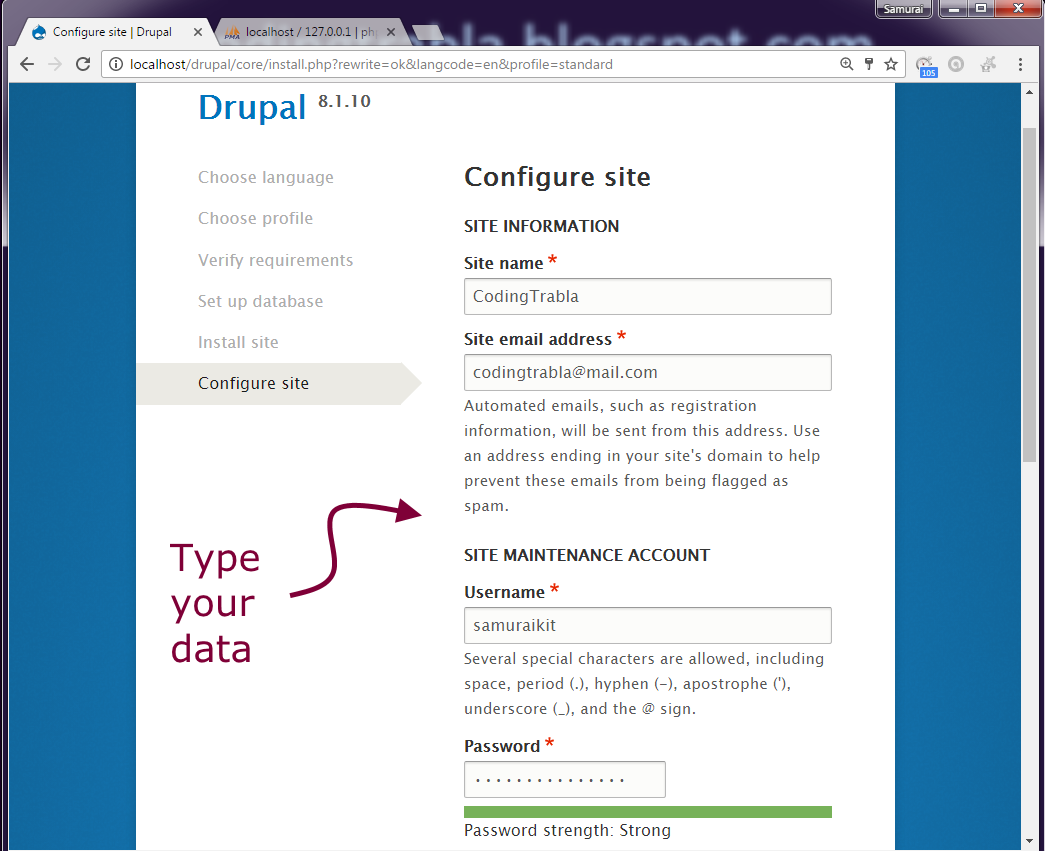This screenshot has height=851, width=1045.
Task: Click the vertical scrollbar thumb
Action: tap(1029, 293)
